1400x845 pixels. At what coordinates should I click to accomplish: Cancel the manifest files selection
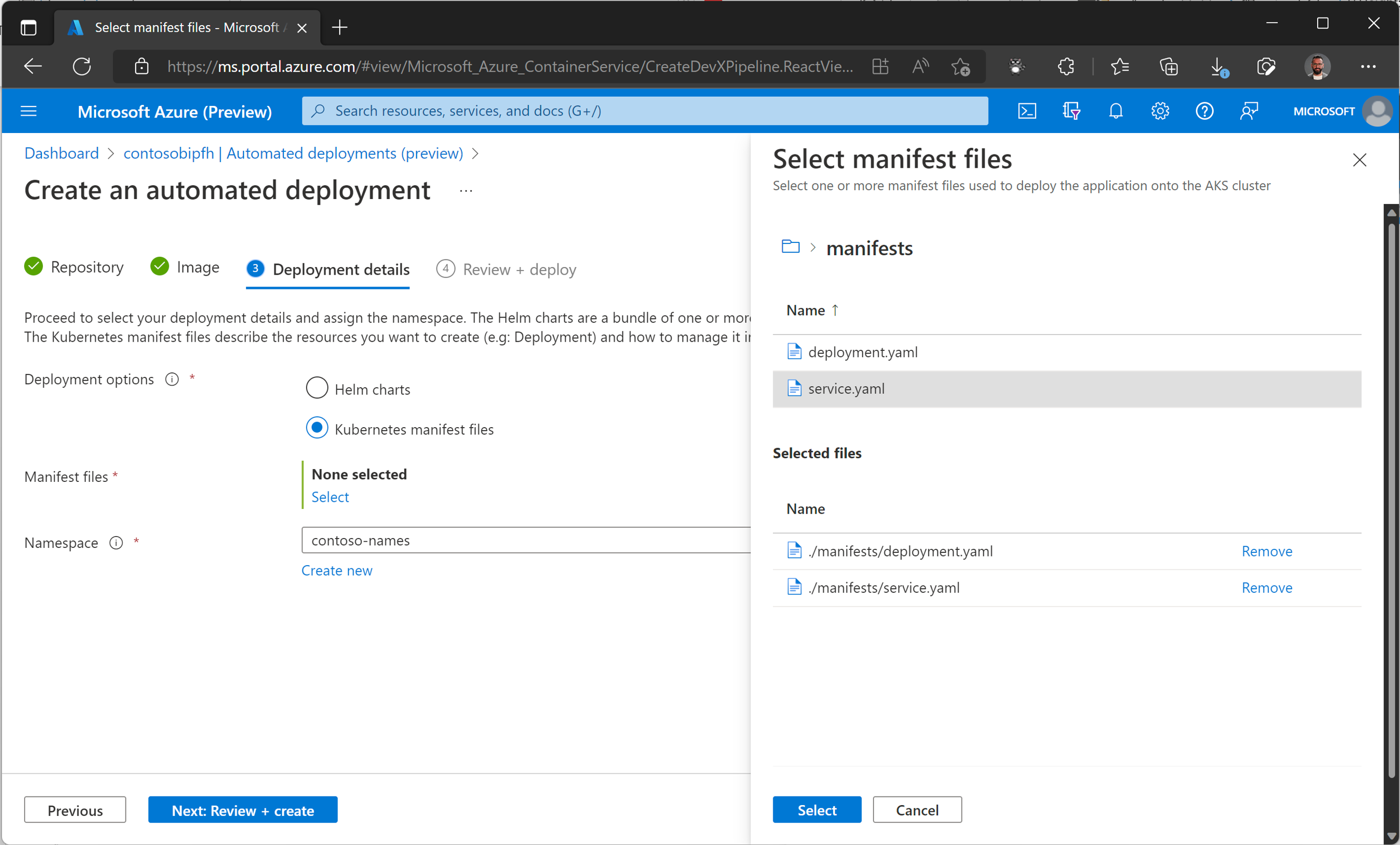tap(917, 809)
